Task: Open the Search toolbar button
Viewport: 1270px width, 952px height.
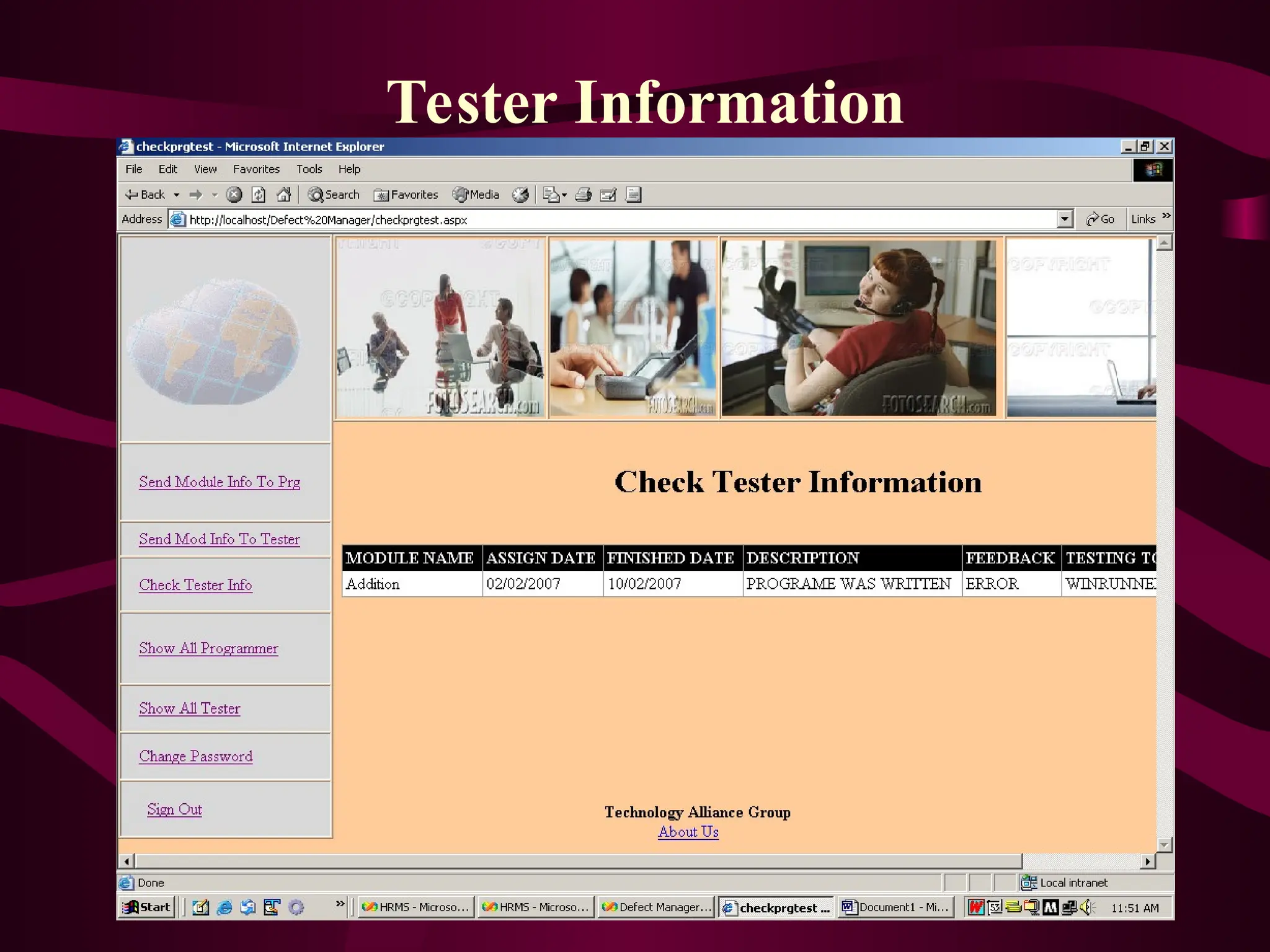Action: pyautogui.click(x=334, y=195)
